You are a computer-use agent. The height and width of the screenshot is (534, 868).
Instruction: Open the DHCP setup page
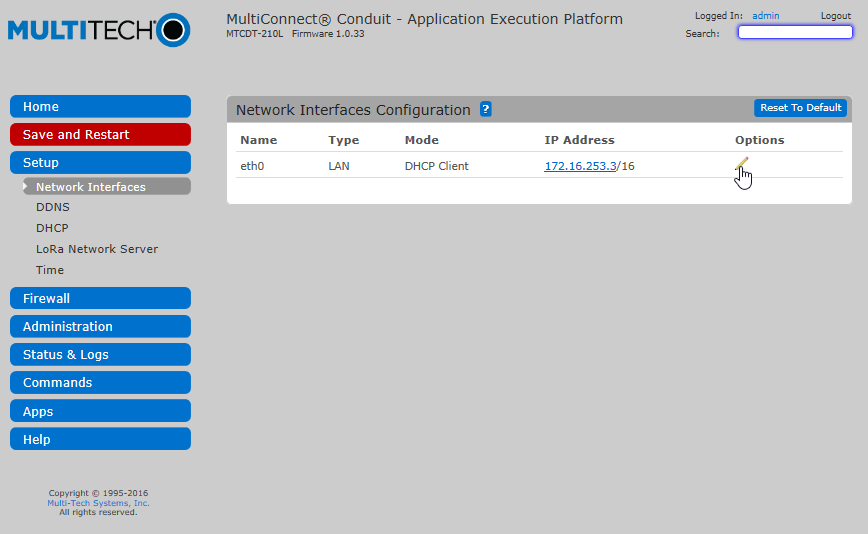(52, 228)
